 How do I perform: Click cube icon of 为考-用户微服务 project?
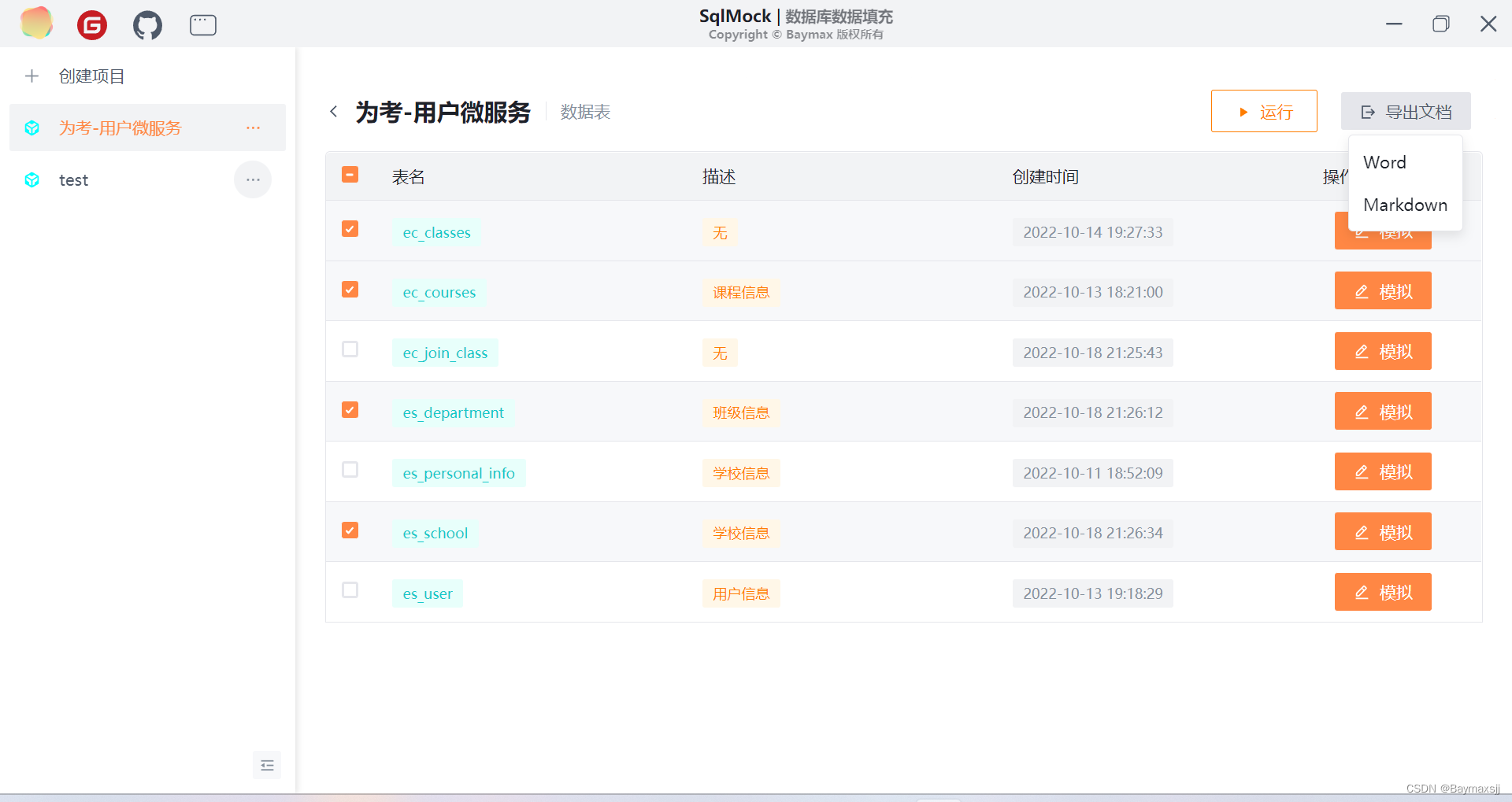tap(32, 128)
